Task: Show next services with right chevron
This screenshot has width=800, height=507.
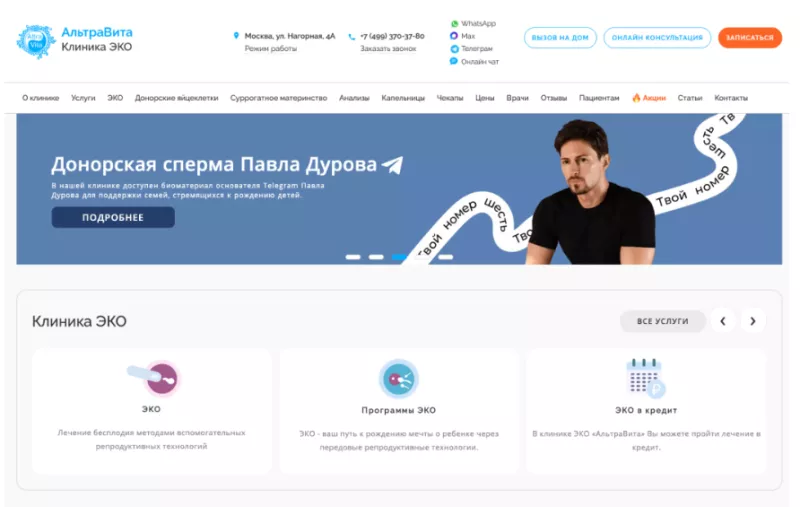Action: pyautogui.click(x=753, y=321)
